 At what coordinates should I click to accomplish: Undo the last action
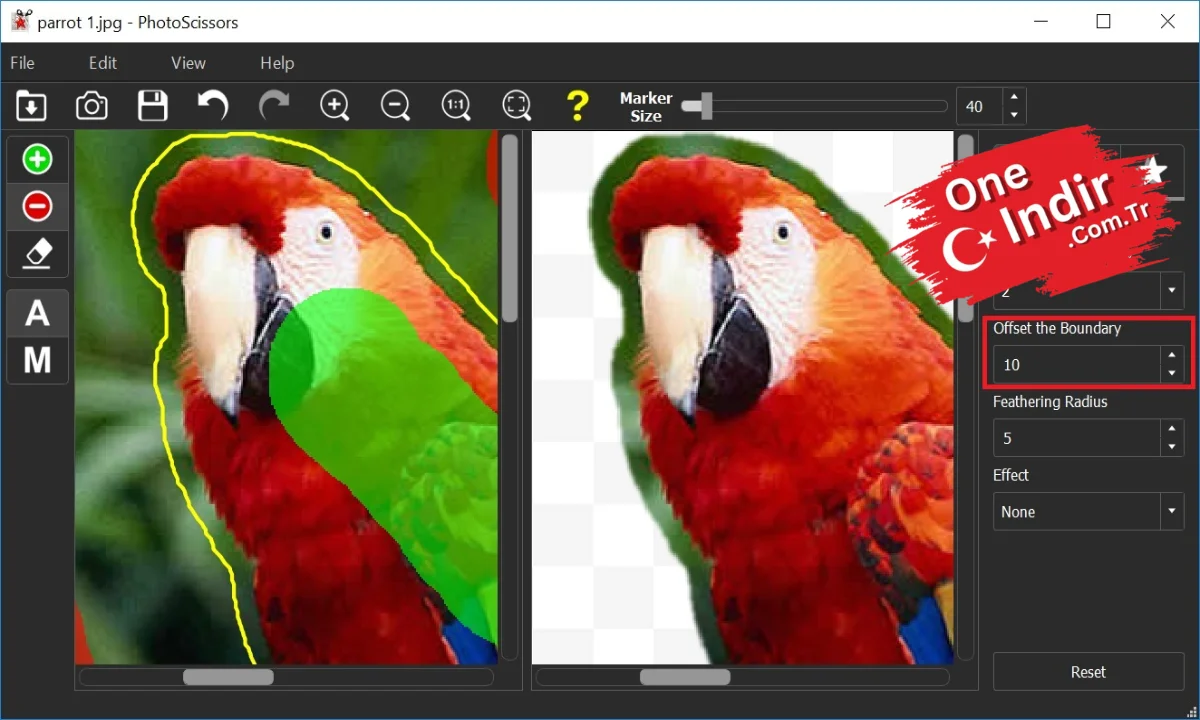[213, 105]
